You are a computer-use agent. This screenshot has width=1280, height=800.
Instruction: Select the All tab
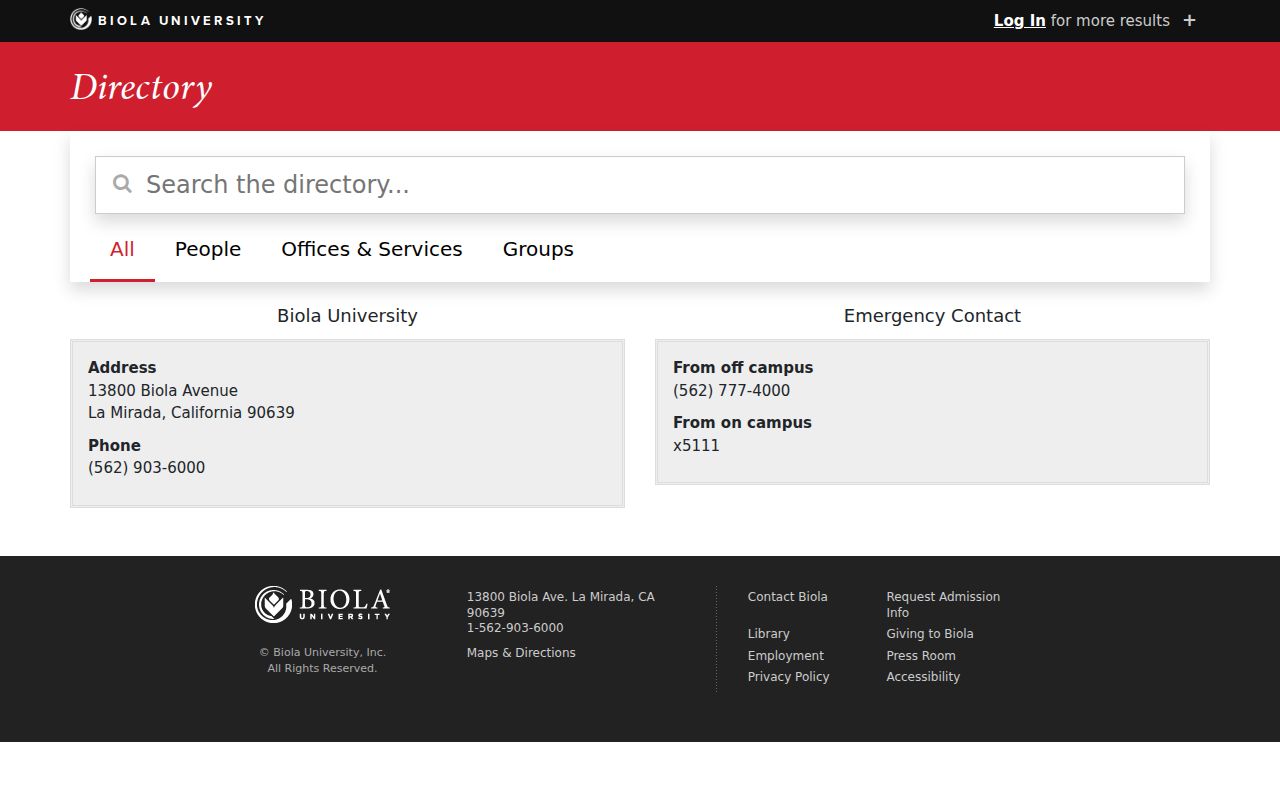pos(122,249)
